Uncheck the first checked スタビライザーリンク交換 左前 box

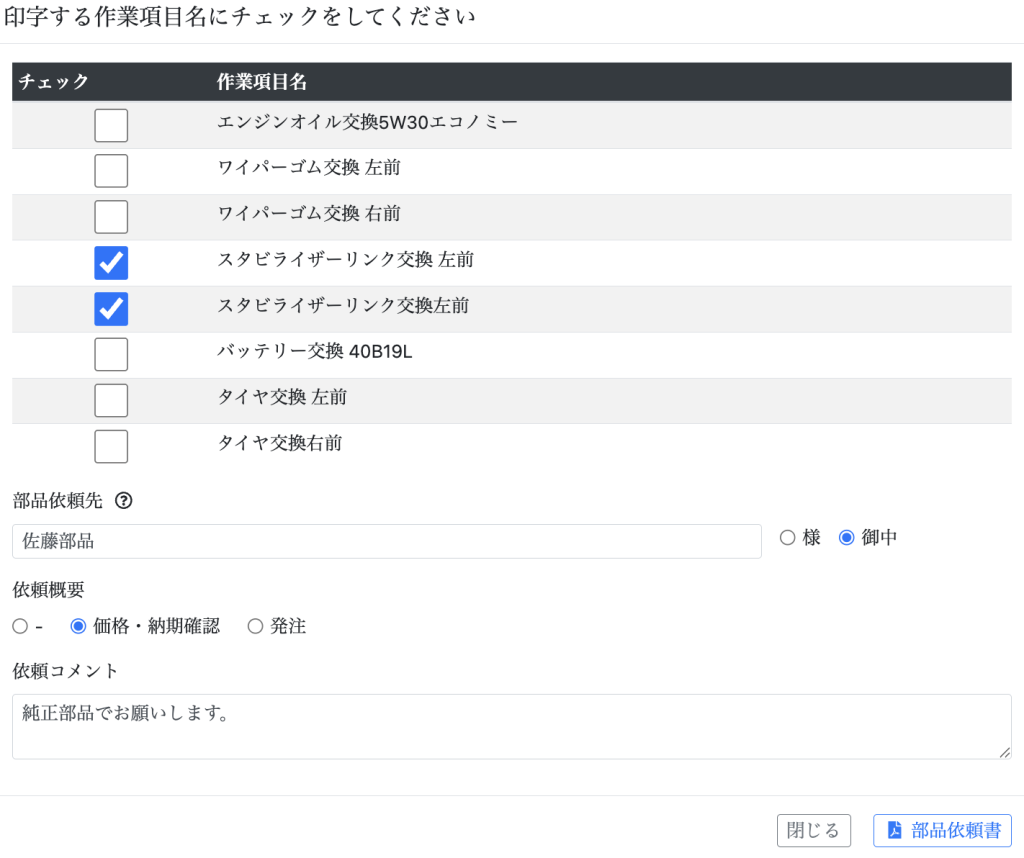tap(111, 263)
